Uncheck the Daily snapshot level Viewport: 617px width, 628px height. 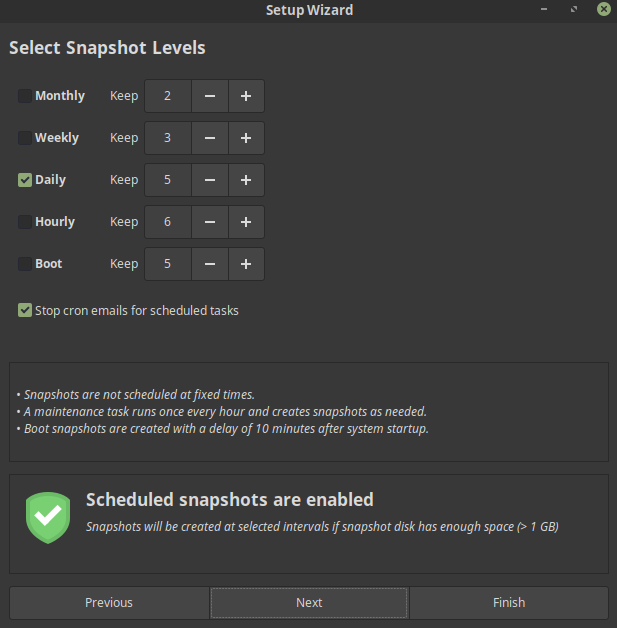pos(25,180)
